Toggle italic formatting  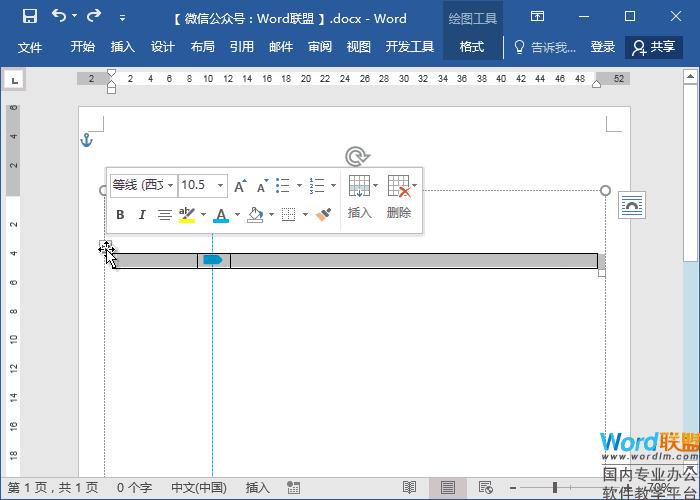(142, 215)
